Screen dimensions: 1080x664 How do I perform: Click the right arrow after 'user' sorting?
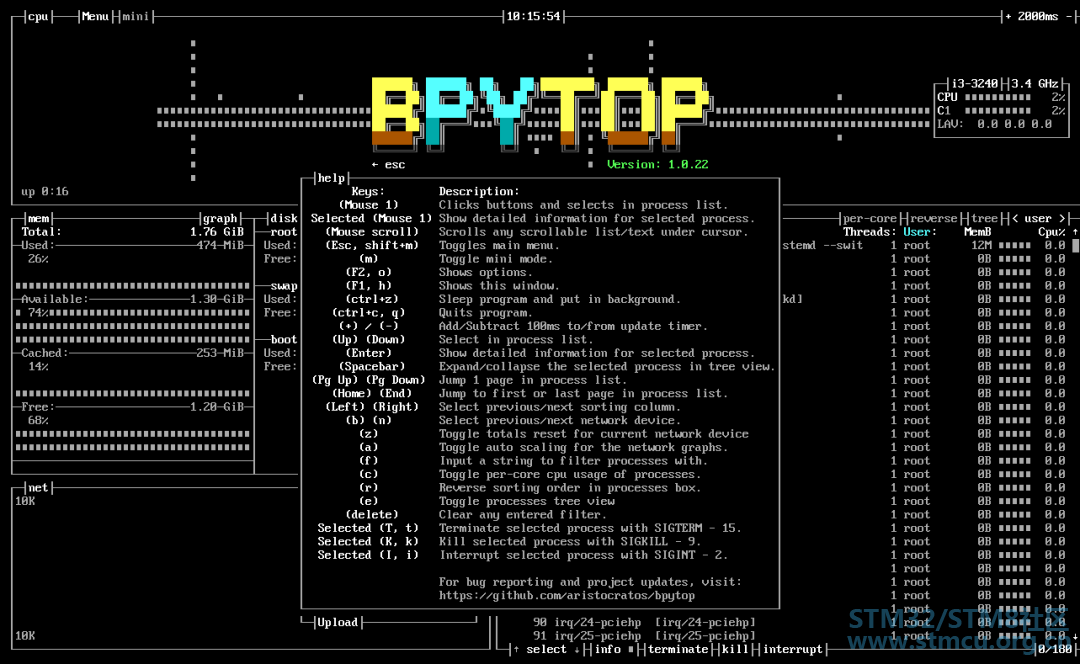pyautogui.click(x=1064, y=218)
